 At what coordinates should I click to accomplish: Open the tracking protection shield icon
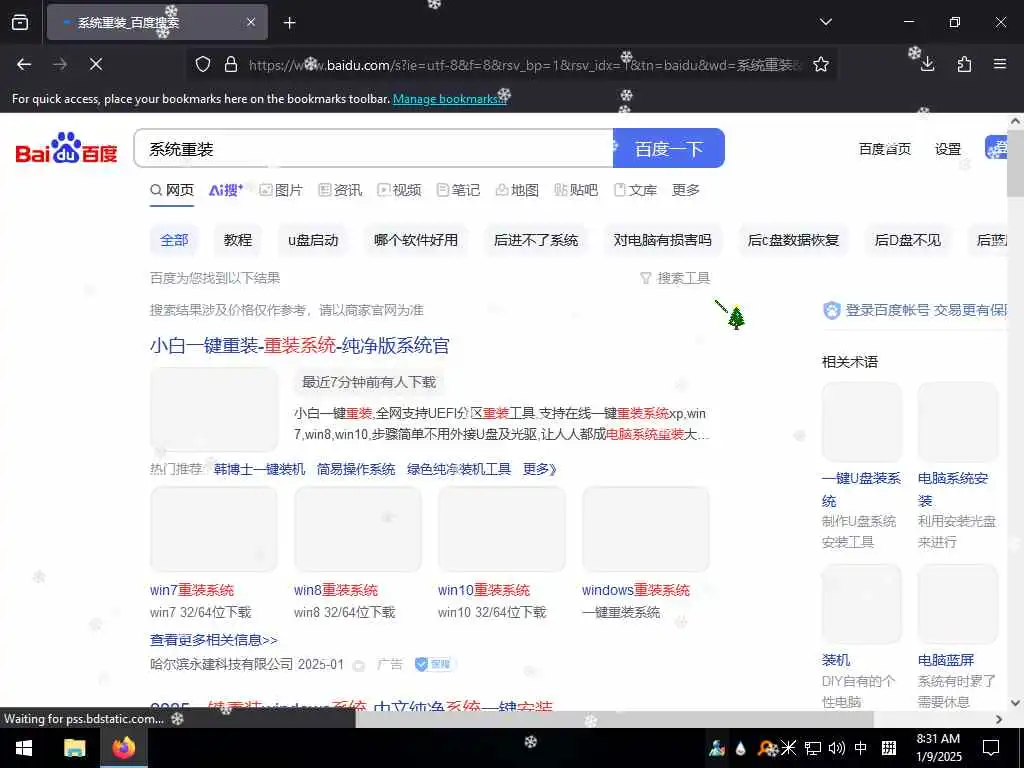point(203,64)
